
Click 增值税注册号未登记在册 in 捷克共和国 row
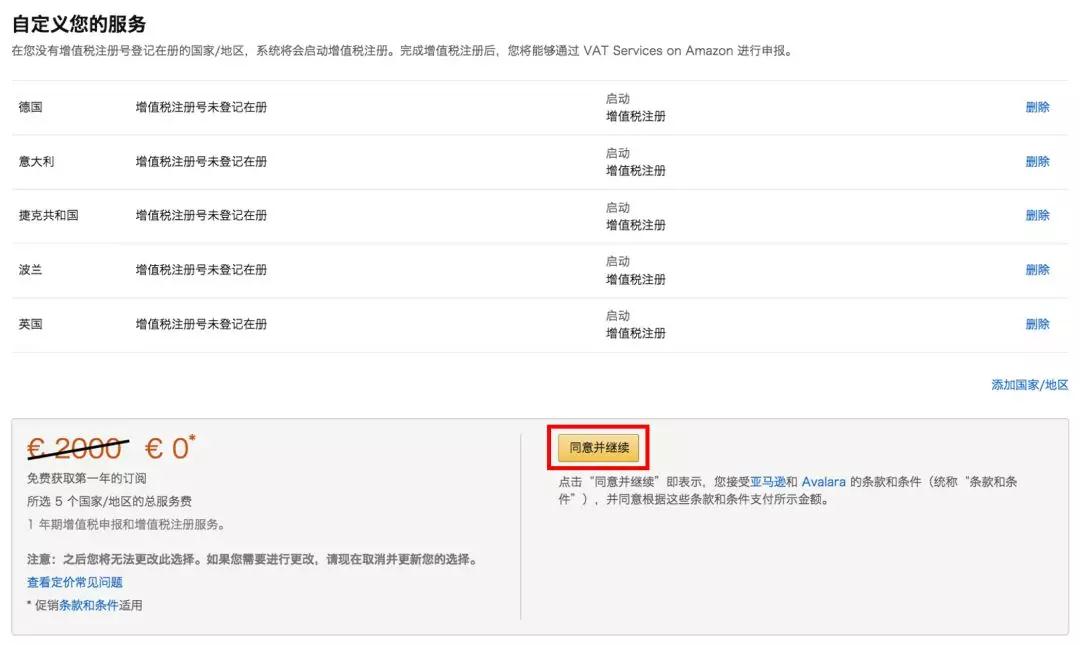(201, 215)
